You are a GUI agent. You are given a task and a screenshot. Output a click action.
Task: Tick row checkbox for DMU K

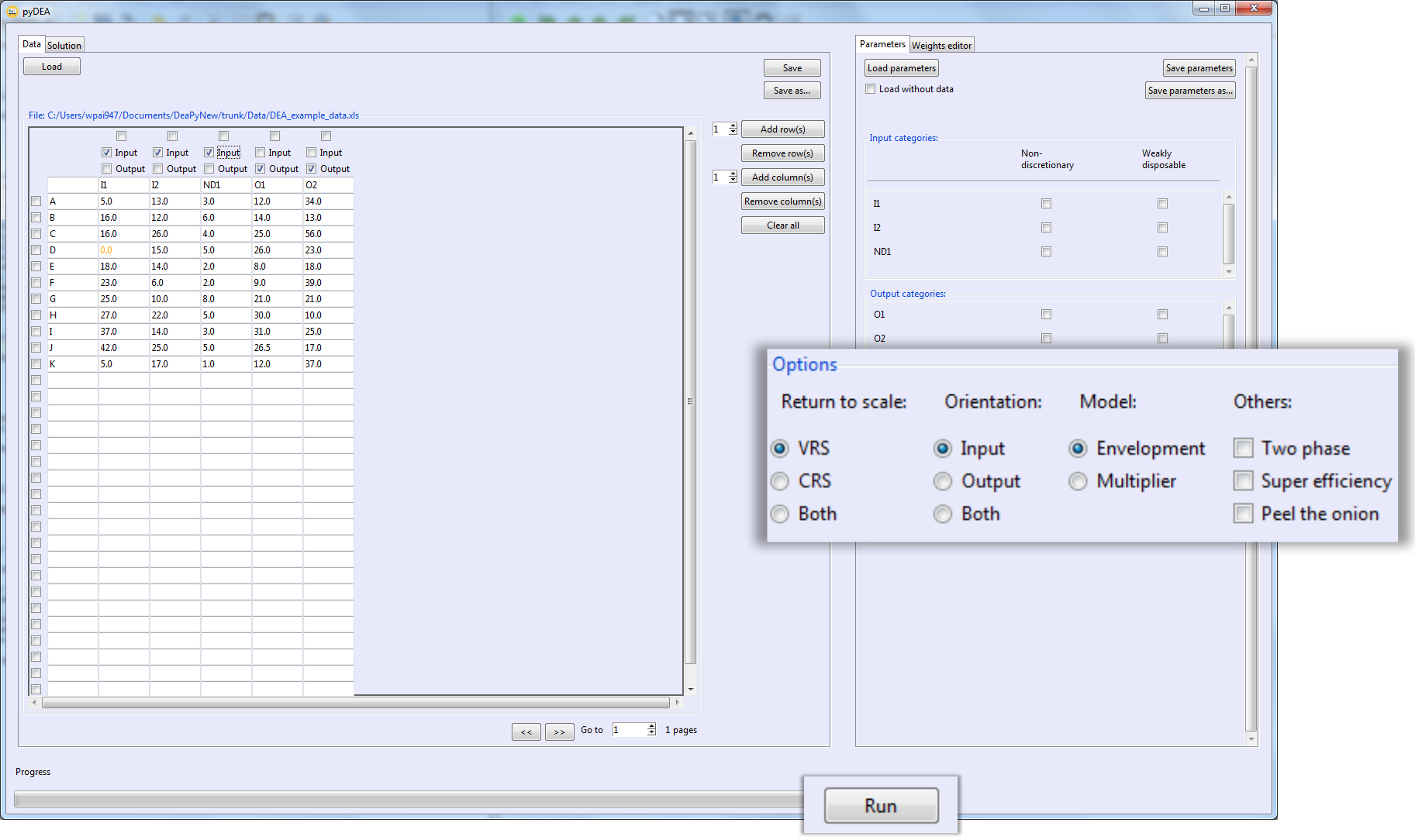(36, 364)
